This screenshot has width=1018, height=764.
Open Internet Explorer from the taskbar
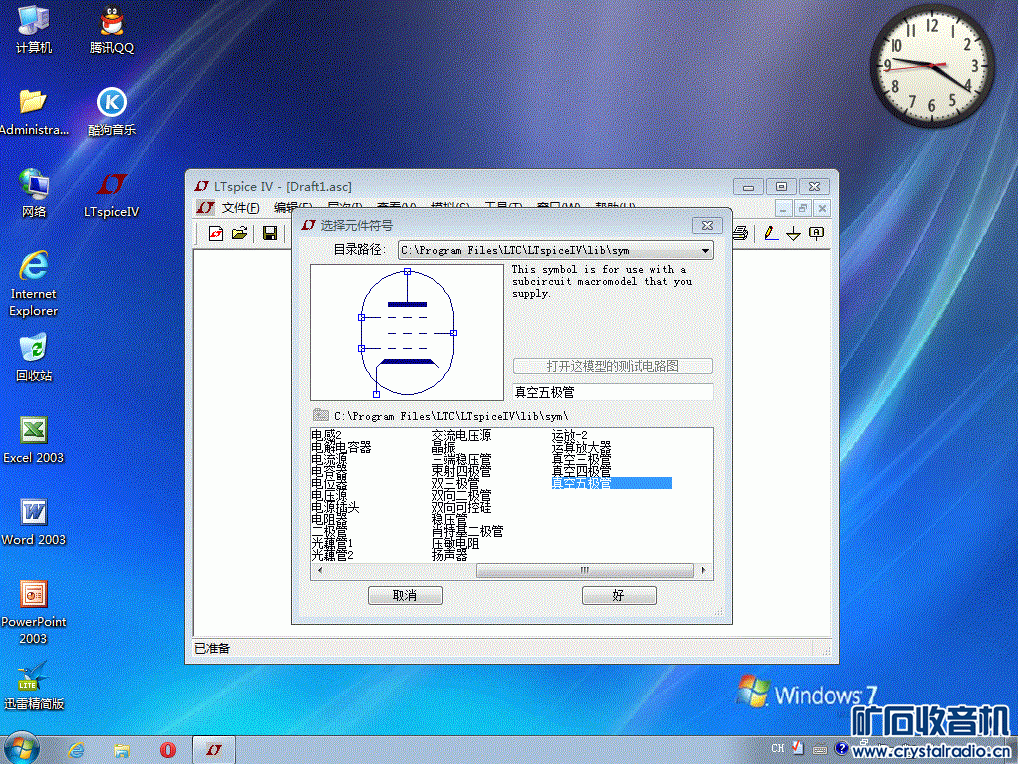pyautogui.click(x=77, y=750)
